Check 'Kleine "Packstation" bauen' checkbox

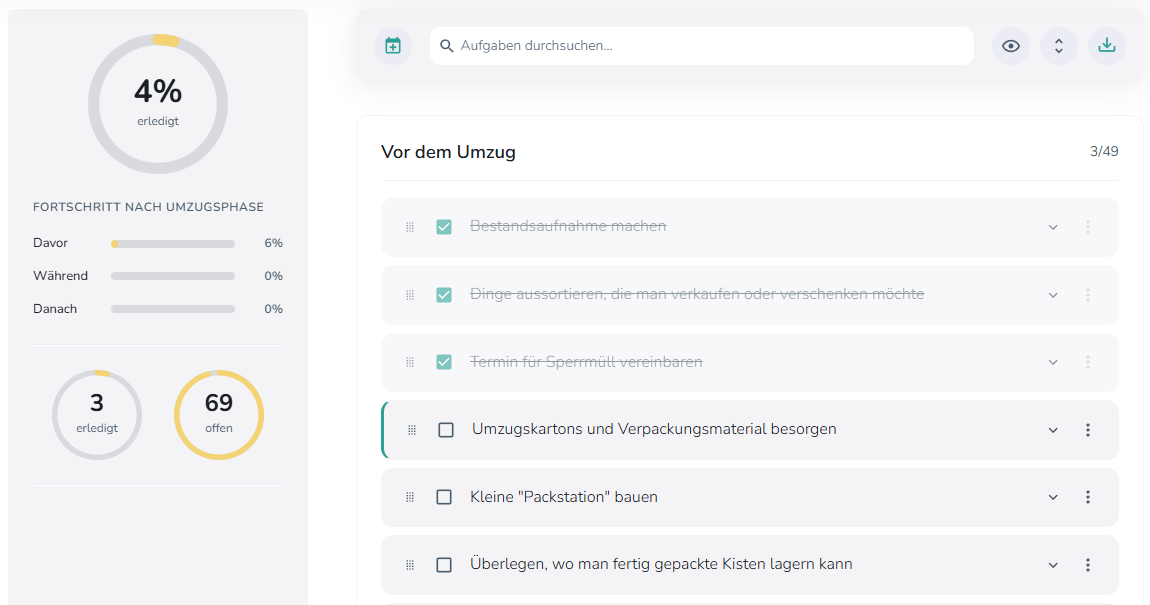click(444, 497)
